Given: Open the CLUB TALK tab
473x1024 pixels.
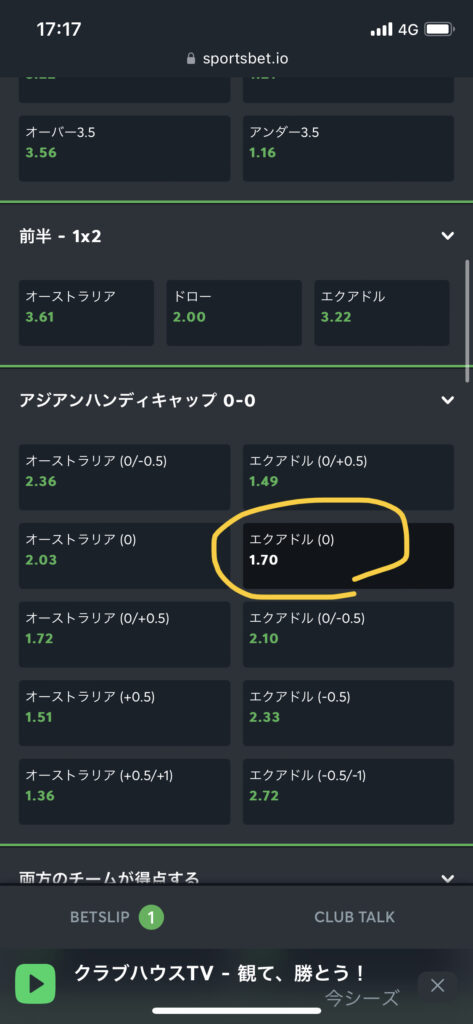Looking at the screenshot, I should pos(354,918).
